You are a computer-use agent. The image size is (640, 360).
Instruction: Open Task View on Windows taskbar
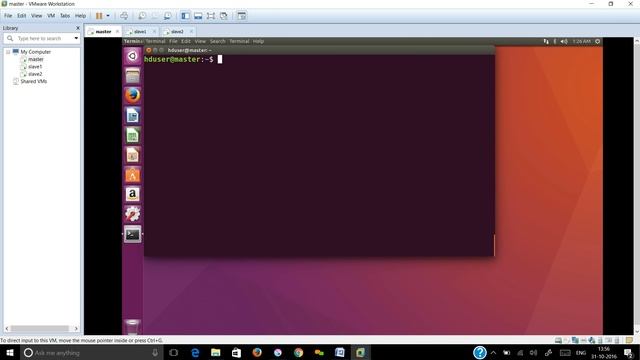[x=173, y=352]
